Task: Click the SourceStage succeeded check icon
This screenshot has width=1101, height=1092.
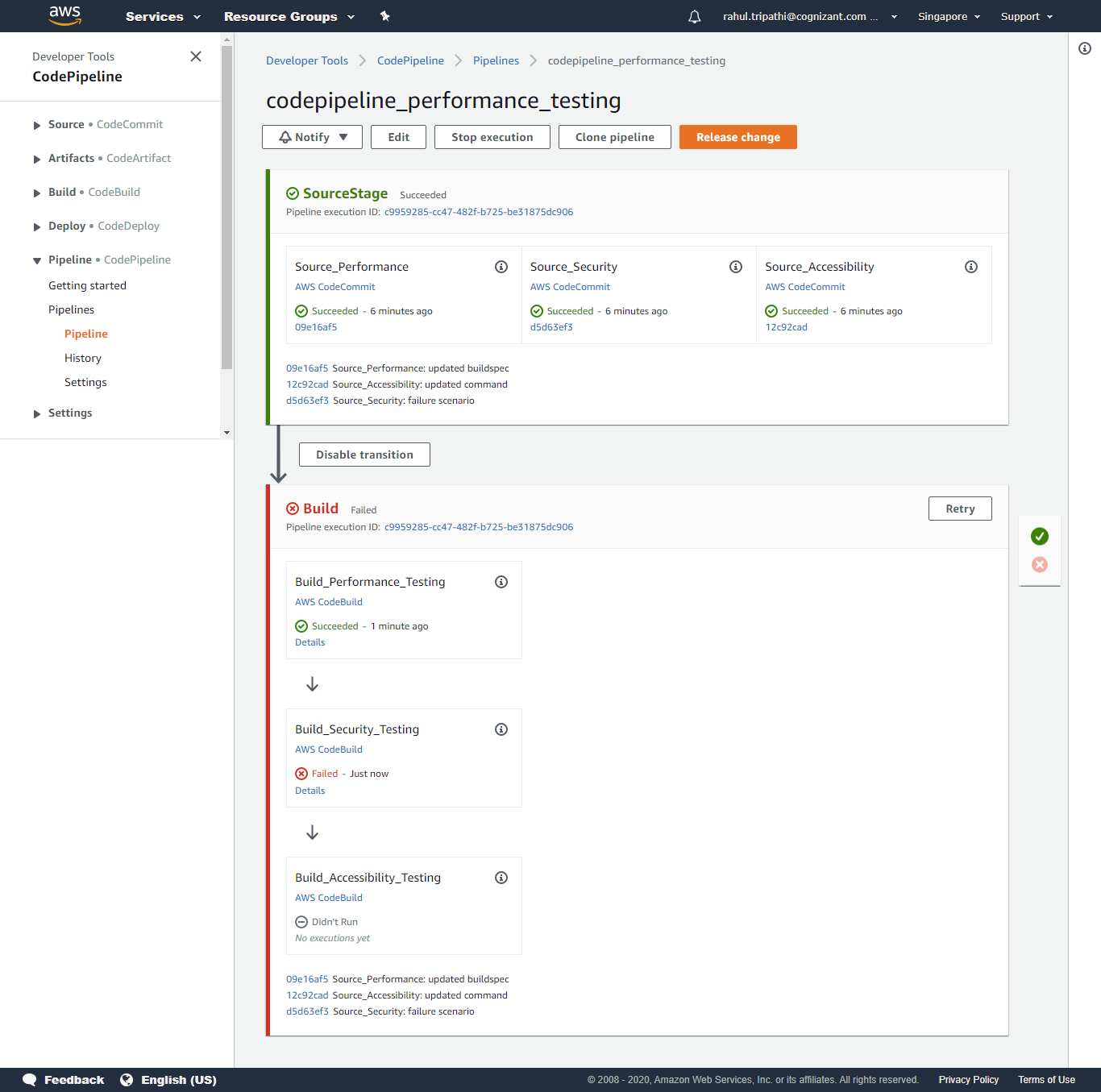Action: click(x=293, y=193)
